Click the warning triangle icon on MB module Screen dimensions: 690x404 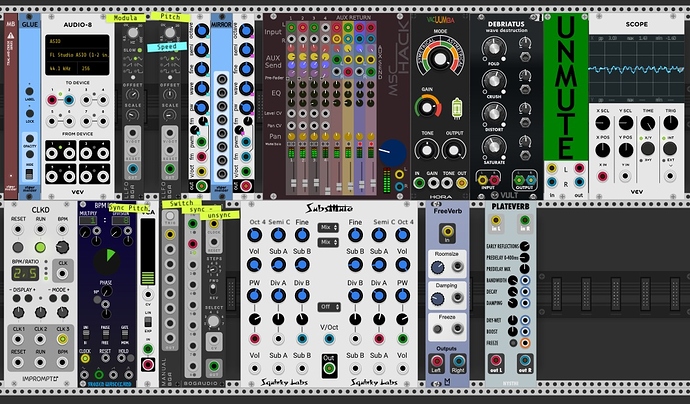click(11, 35)
